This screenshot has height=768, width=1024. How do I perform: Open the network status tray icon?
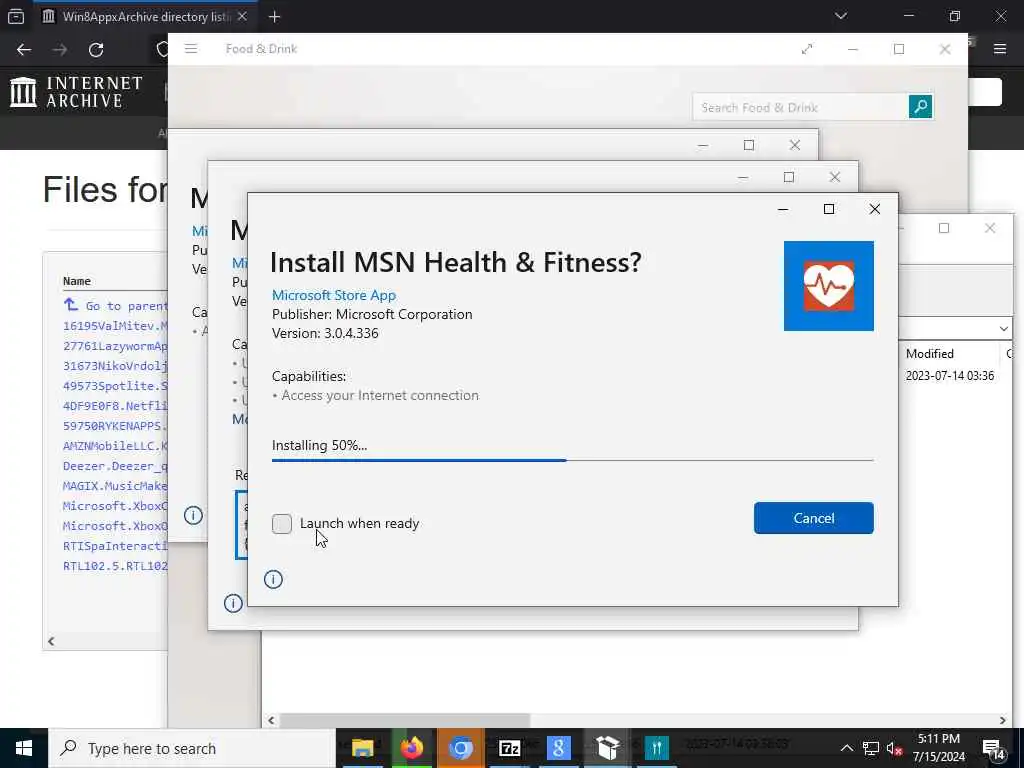871,748
